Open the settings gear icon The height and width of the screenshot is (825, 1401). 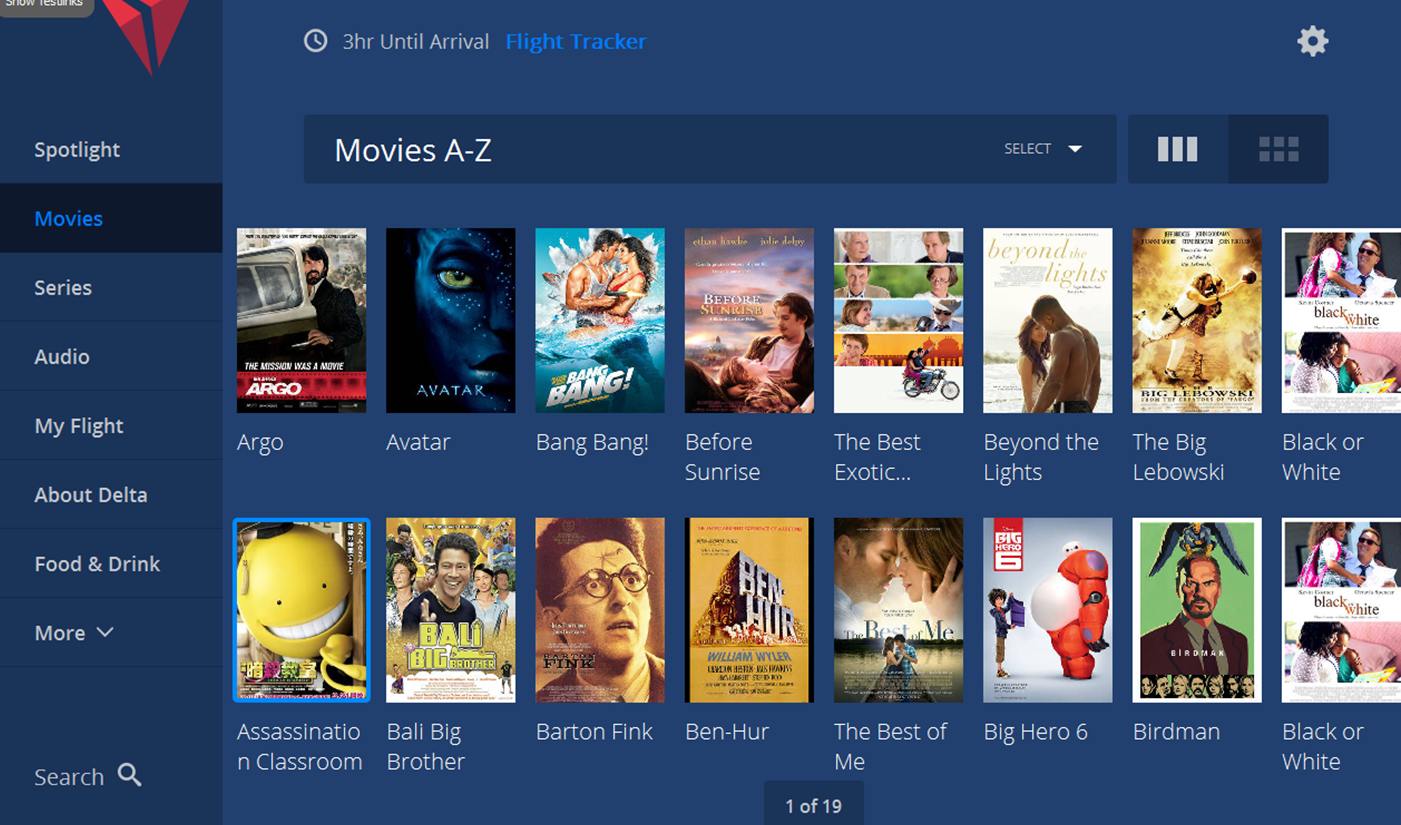(1312, 41)
